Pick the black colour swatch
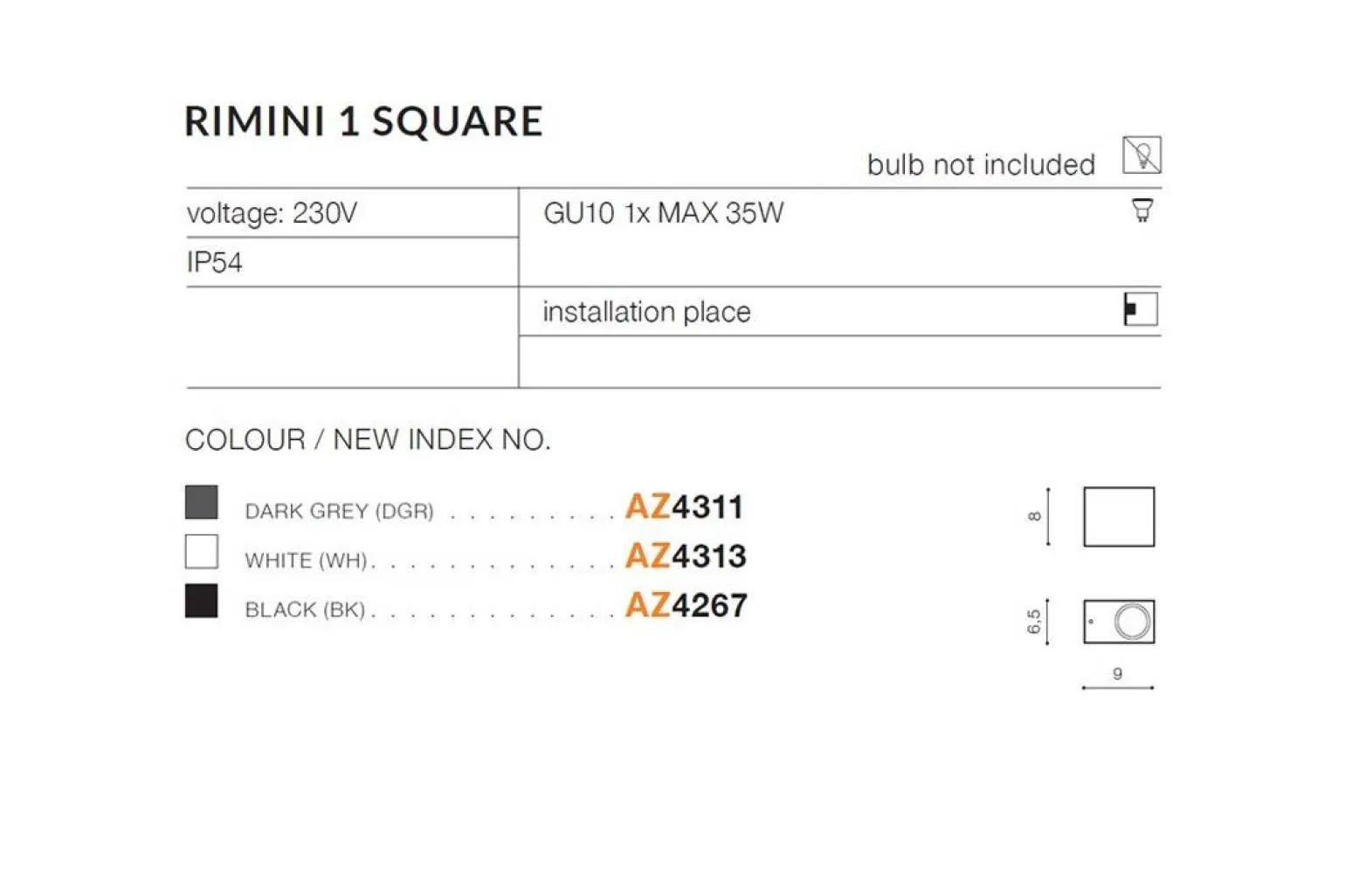Viewport: 1345px width, 896px height. (x=202, y=602)
